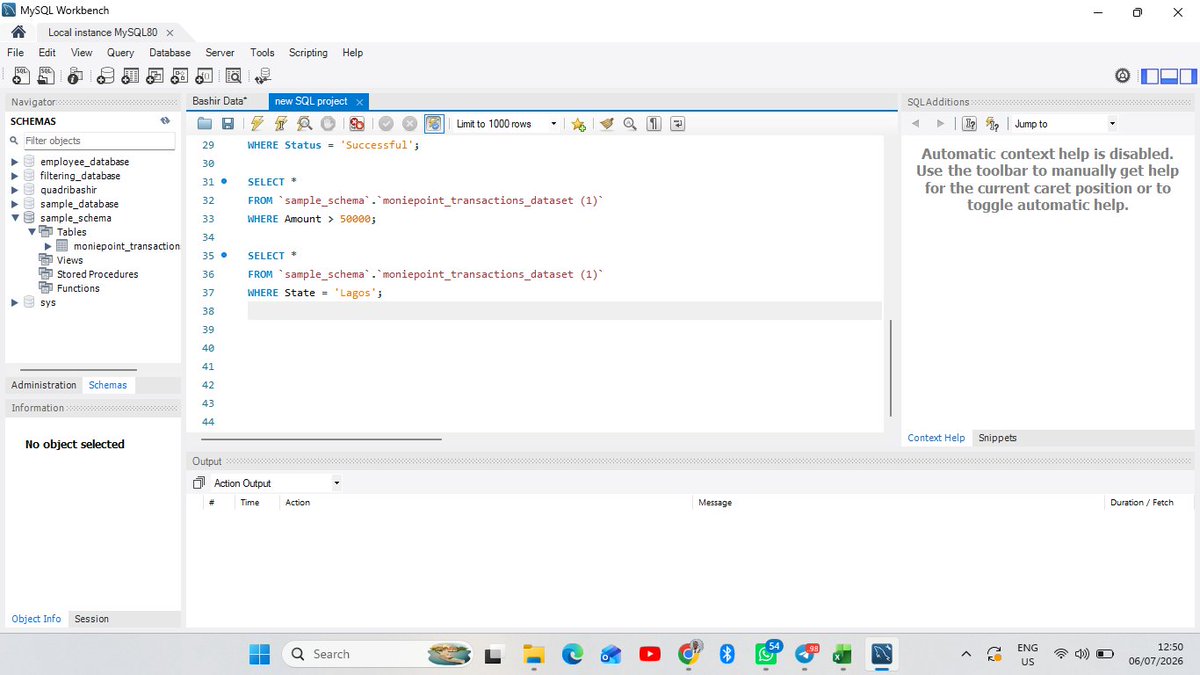The height and width of the screenshot is (675, 1200).
Task: Beautify the SQL with the broom icon
Action: [607, 124]
